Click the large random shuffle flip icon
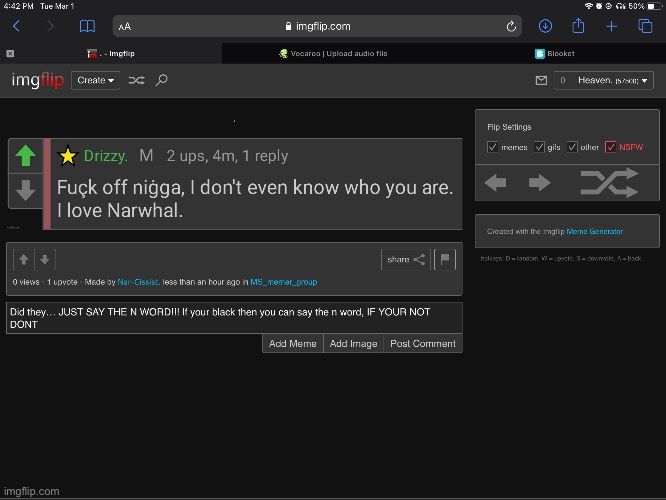666x500 pixels. [610, 183]
